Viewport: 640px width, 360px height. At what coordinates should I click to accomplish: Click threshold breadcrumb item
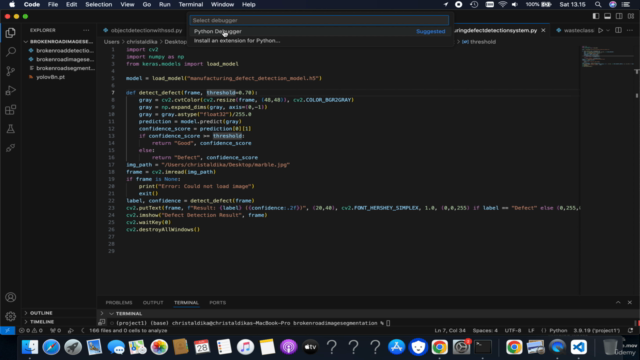tap(479, 42)
